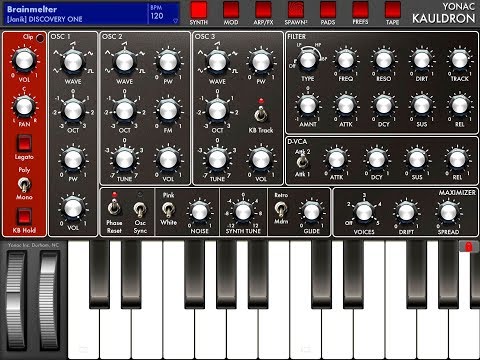The width and height of the screenshot is (480, 360).
Task: Click the Clip indicator light
Action: click(40, 38)
